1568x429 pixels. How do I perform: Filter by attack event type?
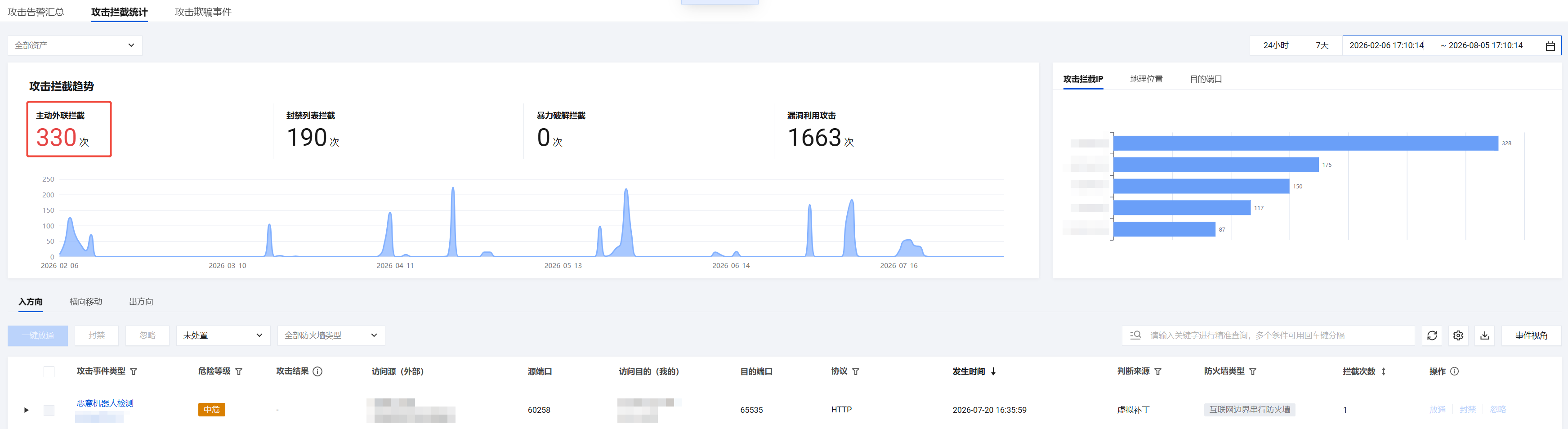tap(134, 371)
